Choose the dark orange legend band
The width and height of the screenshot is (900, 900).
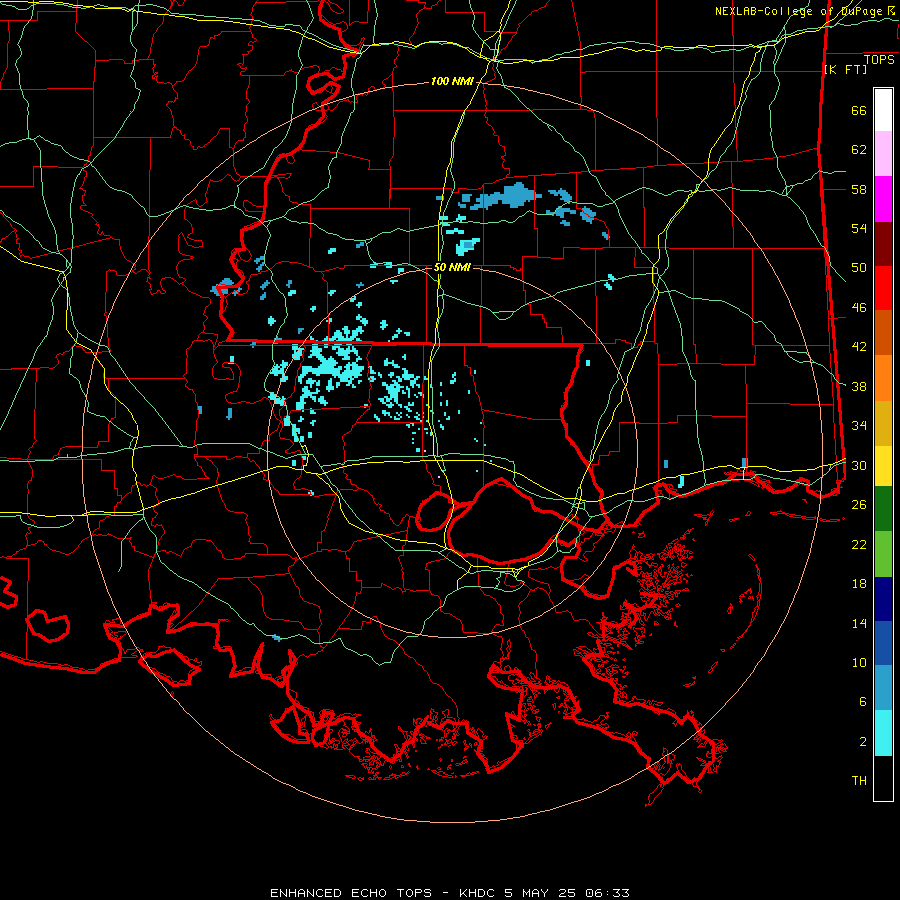[883, 333]
